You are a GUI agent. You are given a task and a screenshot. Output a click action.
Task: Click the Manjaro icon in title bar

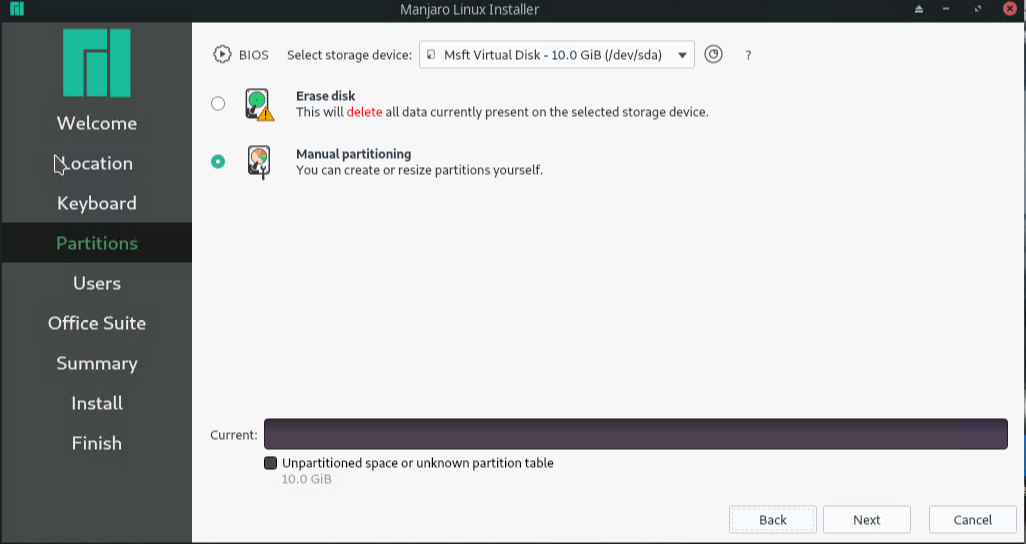[15, 10]
